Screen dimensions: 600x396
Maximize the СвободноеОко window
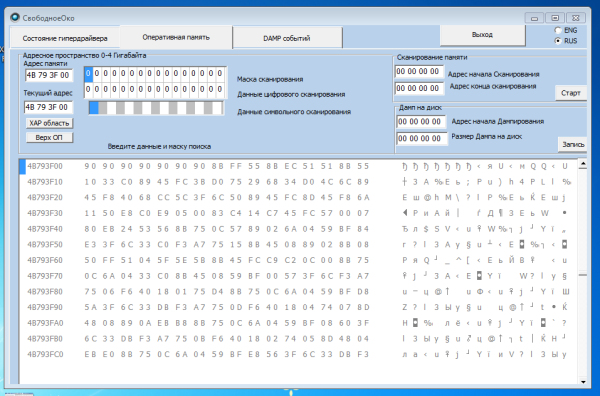tap(555, 18)
